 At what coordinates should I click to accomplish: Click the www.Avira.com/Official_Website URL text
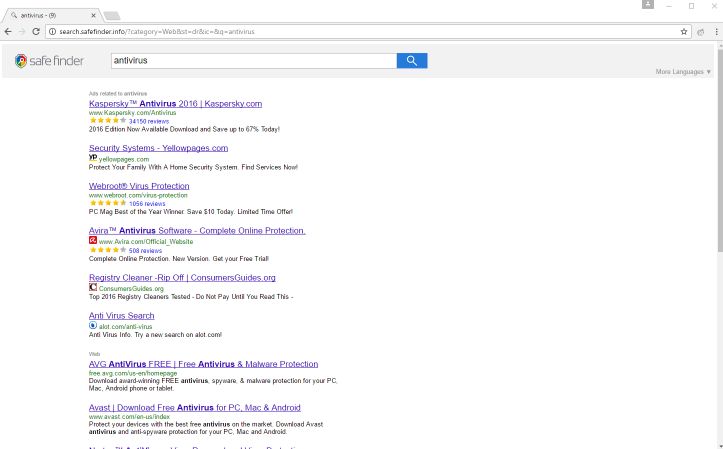(x=146, y=242)
